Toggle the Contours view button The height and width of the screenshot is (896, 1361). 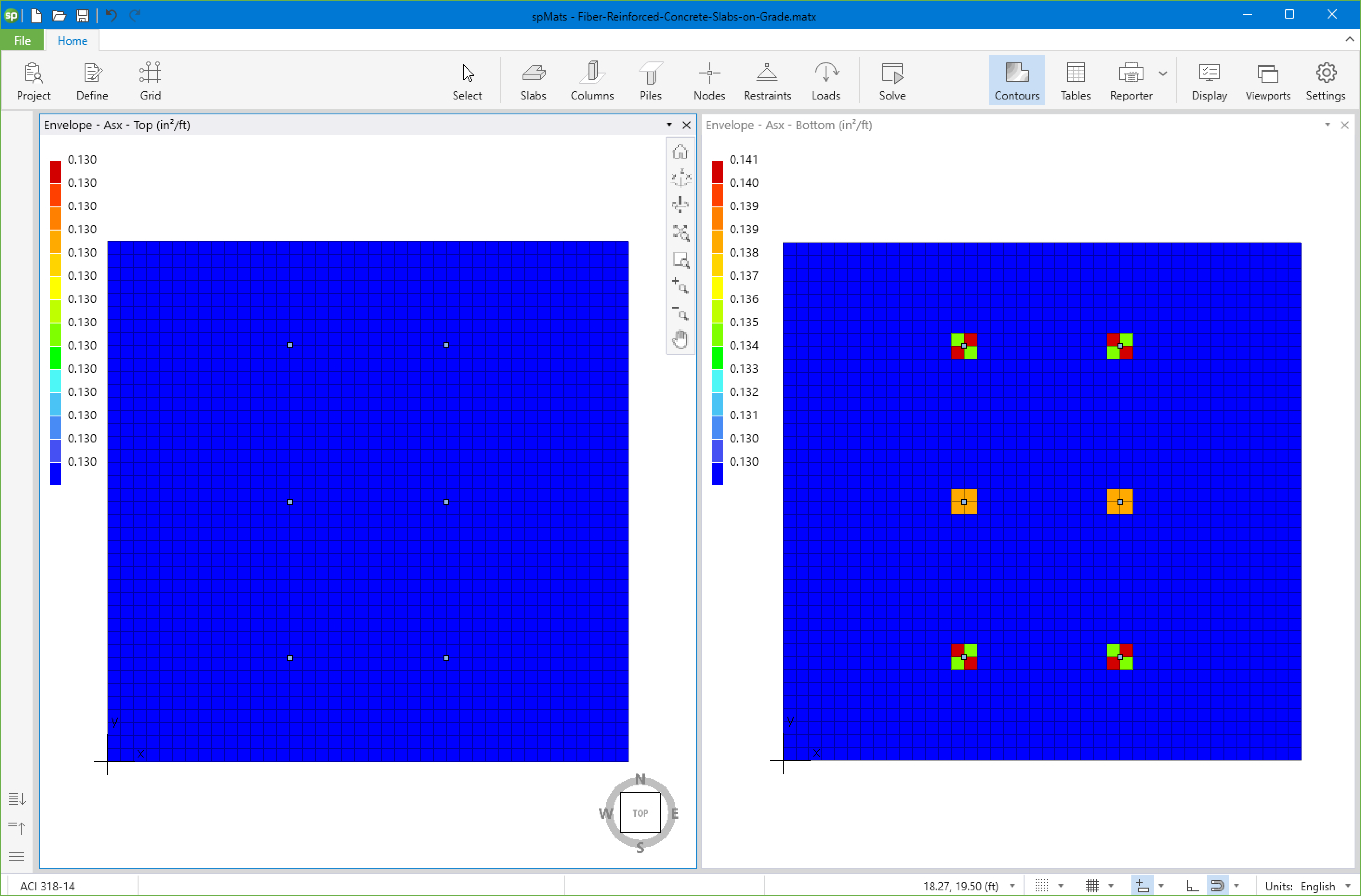click(x=1016, y=81)
